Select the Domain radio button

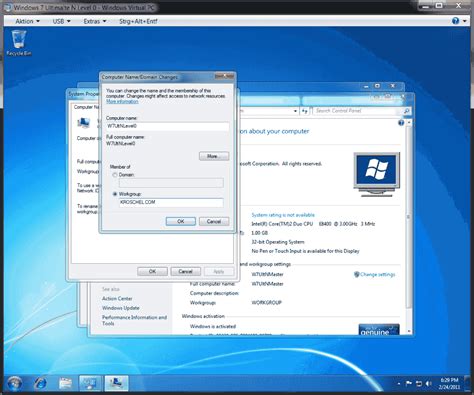115,175
